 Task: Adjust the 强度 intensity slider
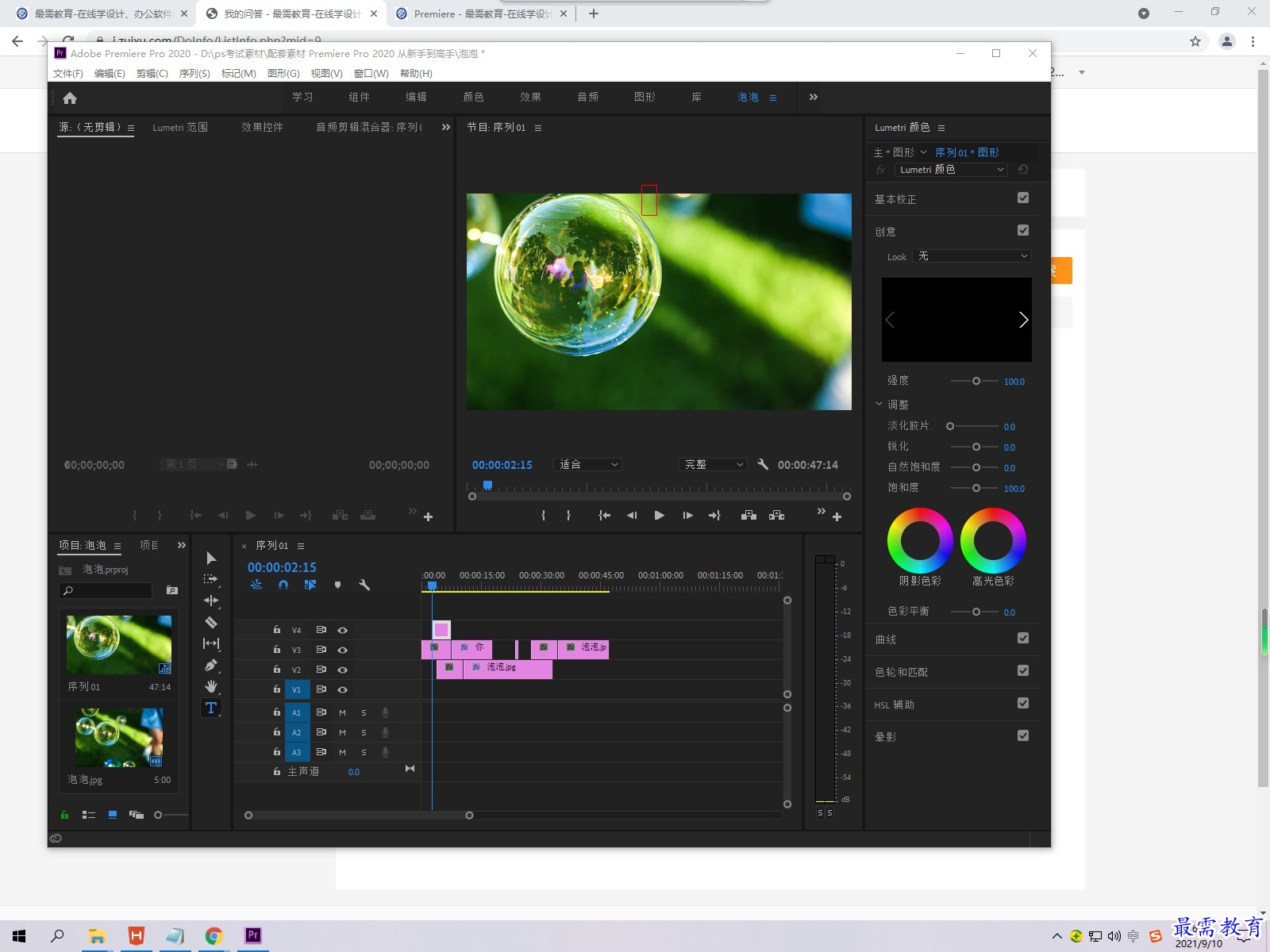(976, 381)
